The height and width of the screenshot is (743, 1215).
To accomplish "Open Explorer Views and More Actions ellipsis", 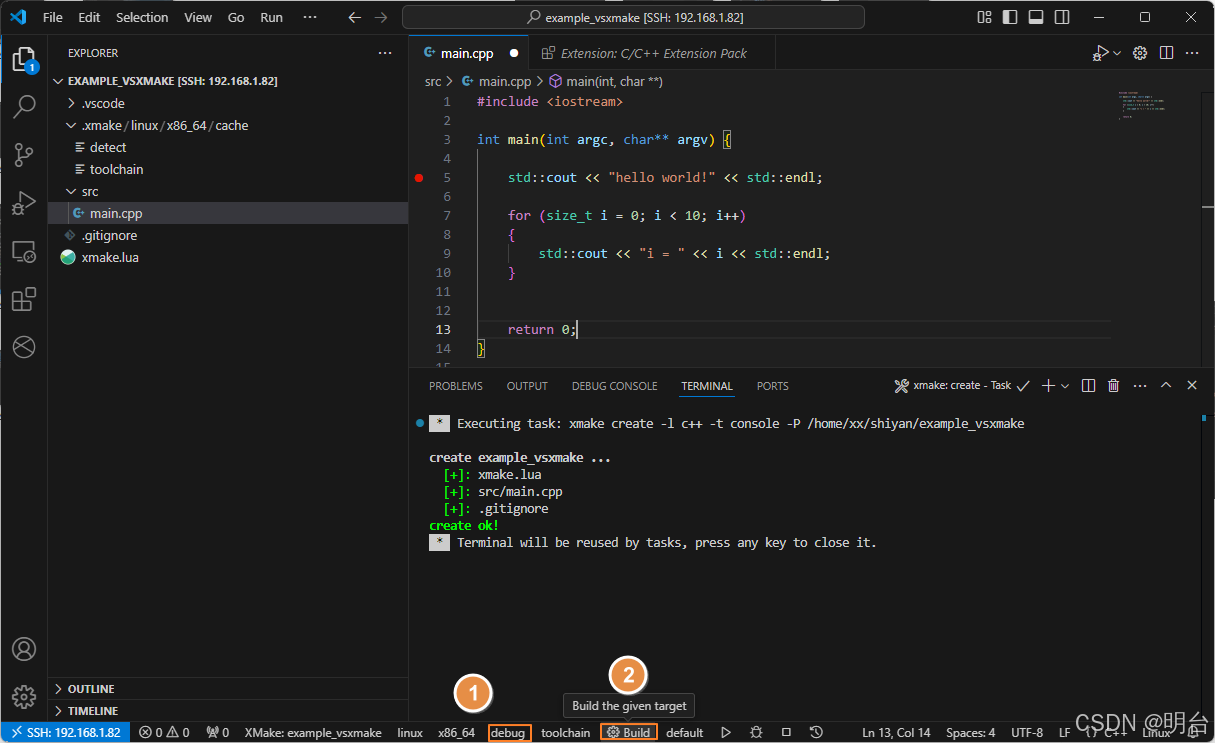I will click(x=385, y=53).
